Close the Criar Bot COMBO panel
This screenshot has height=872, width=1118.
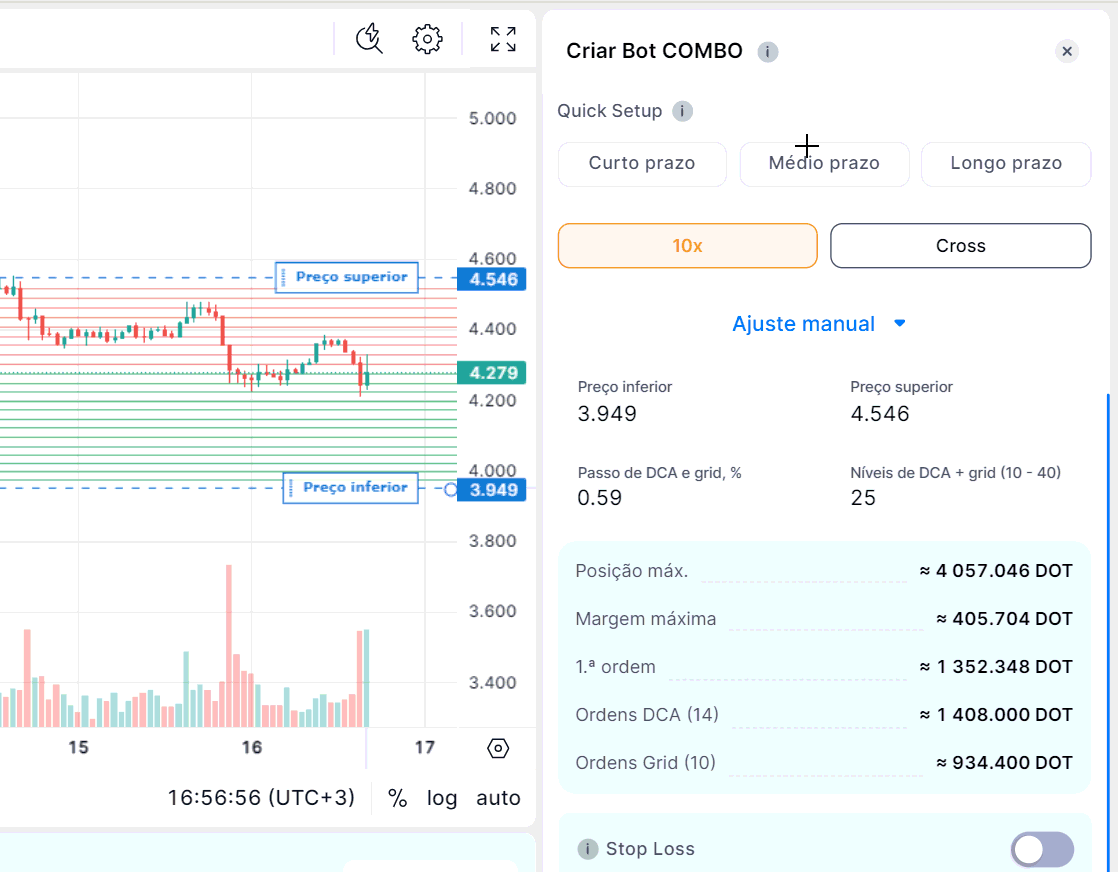click(1067, 51)
